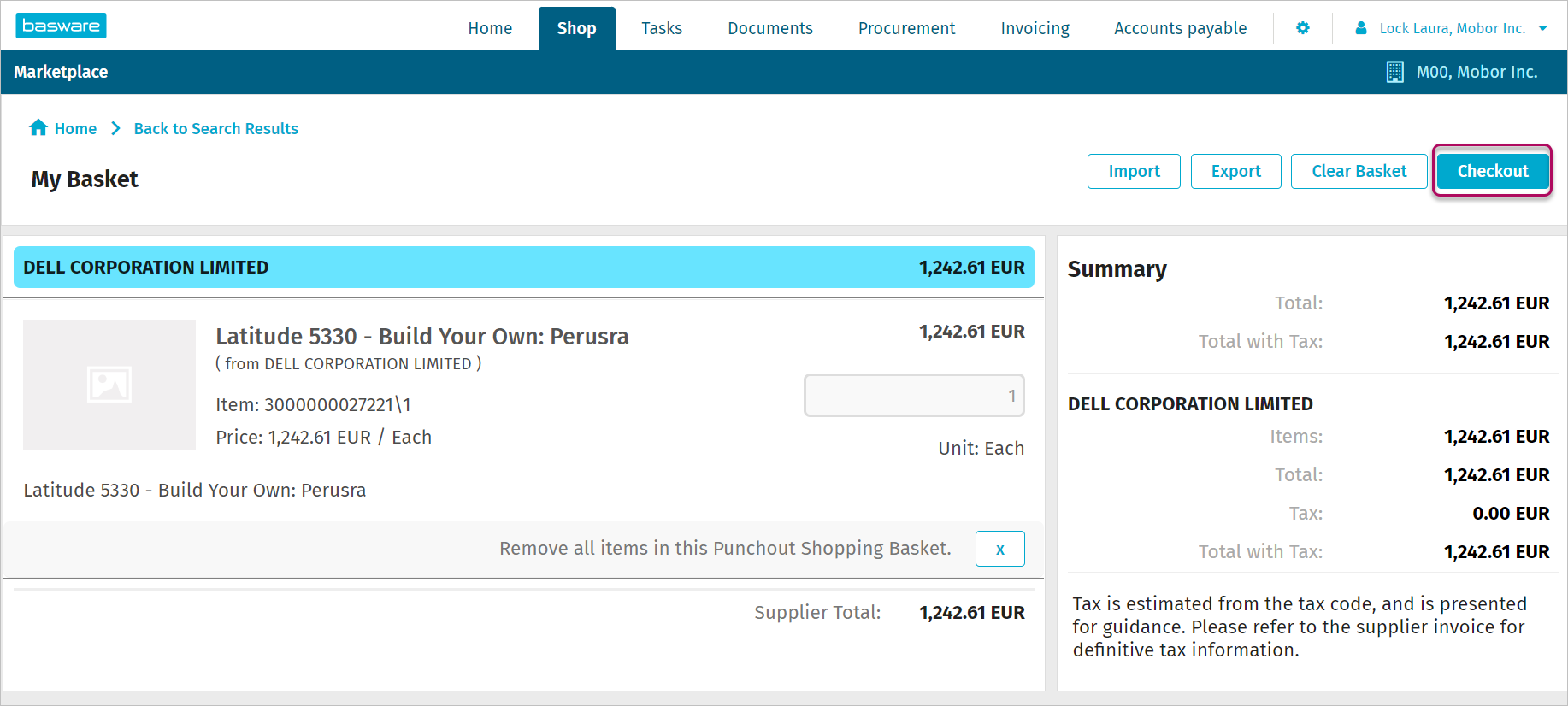Click the breadcrumb chevron separator
This screenshot has width=1568, height=706.
click(x=115, y=128)
